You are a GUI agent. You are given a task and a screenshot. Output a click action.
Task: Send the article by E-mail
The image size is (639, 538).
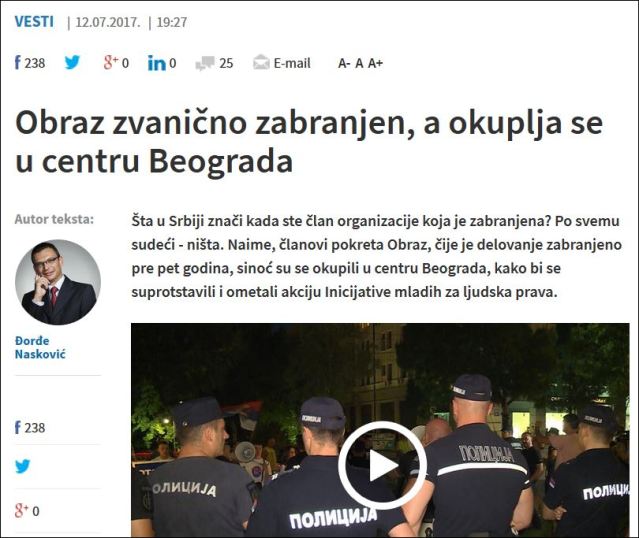pos(282,63)
